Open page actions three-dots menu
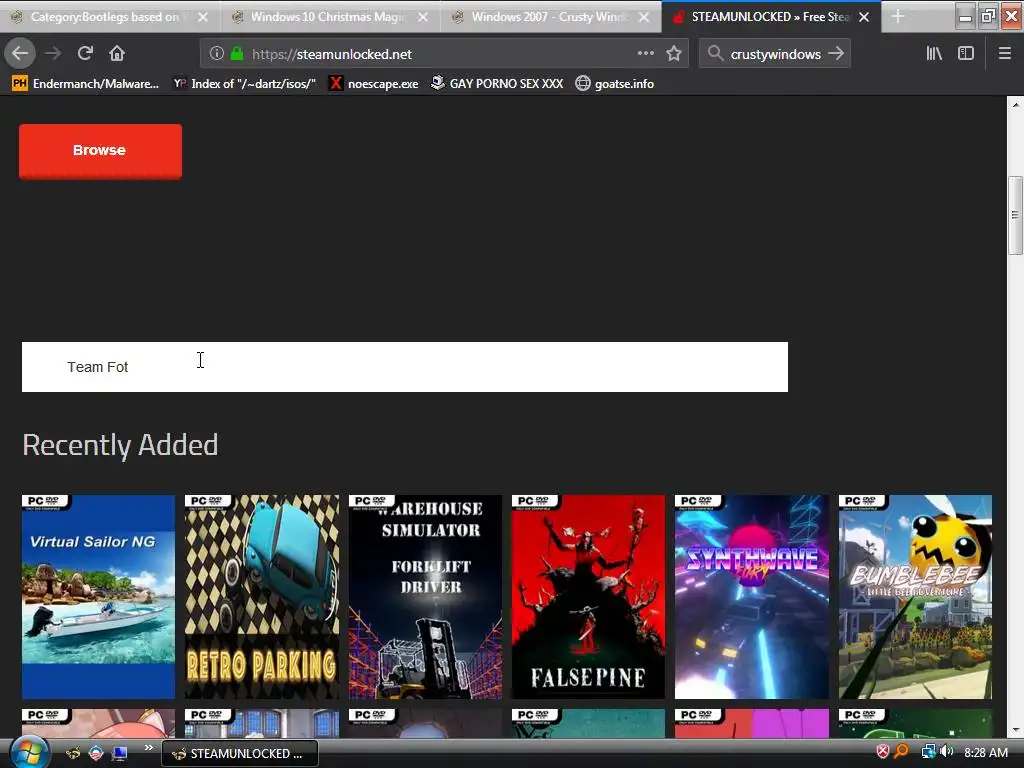Viewport: 1024px width, 768px height. pos(645,54)
